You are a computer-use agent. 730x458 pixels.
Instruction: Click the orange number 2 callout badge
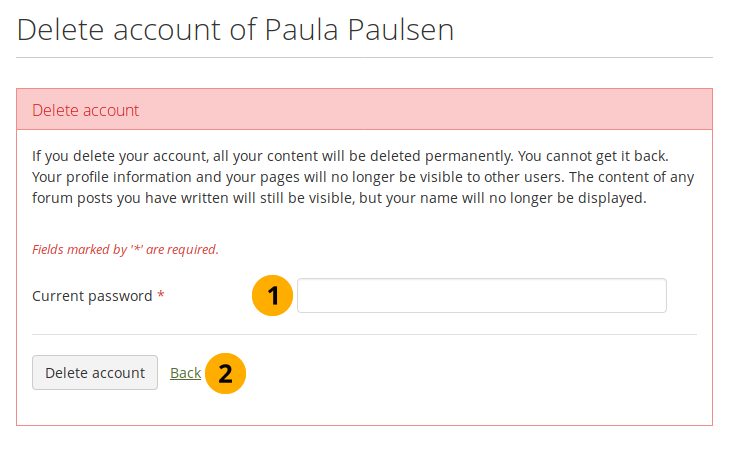point(226,373)
